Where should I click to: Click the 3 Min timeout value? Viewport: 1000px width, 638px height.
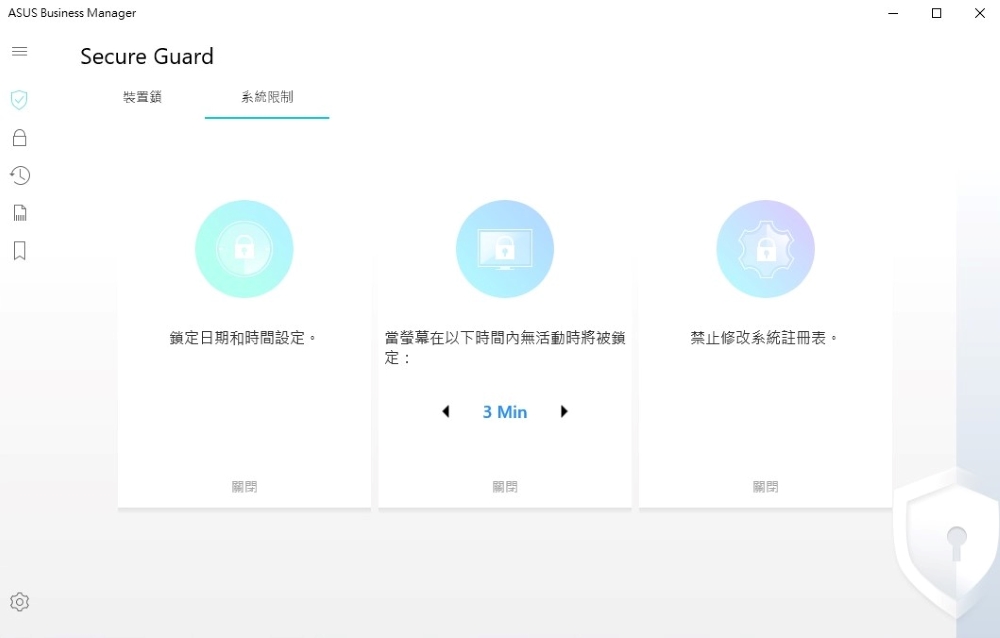pyautogui.click(x=504, y=412)
